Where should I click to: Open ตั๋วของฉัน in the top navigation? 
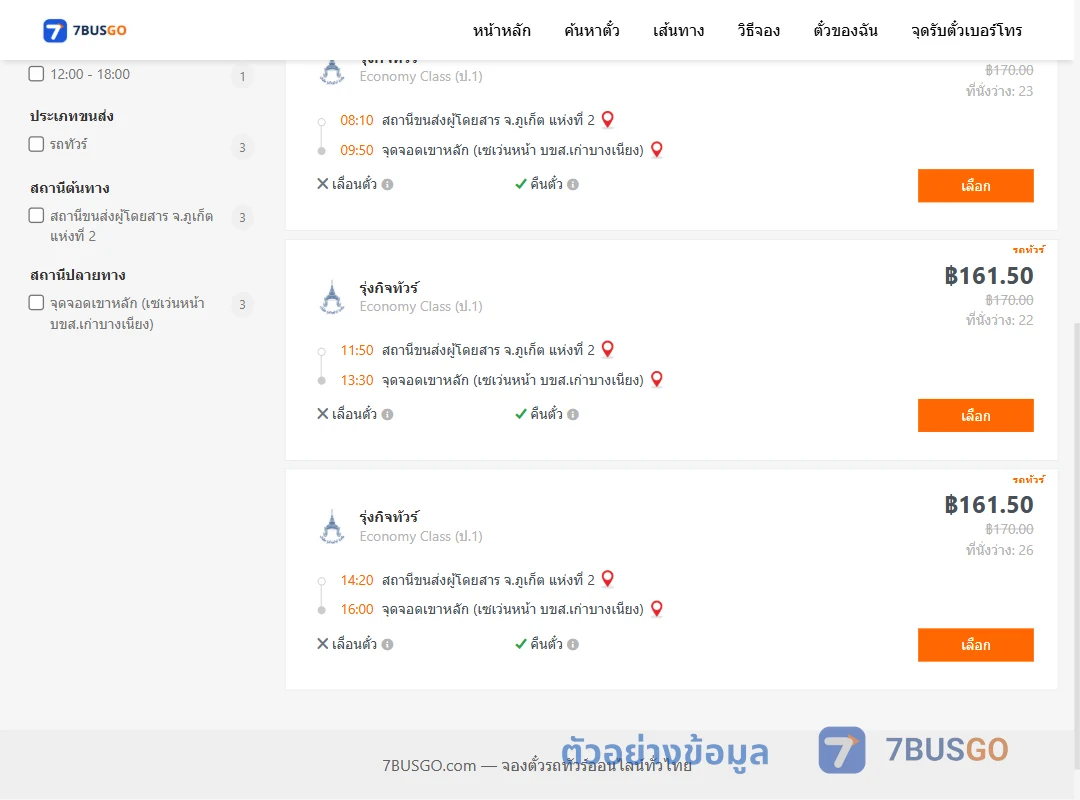pos(845,30)
